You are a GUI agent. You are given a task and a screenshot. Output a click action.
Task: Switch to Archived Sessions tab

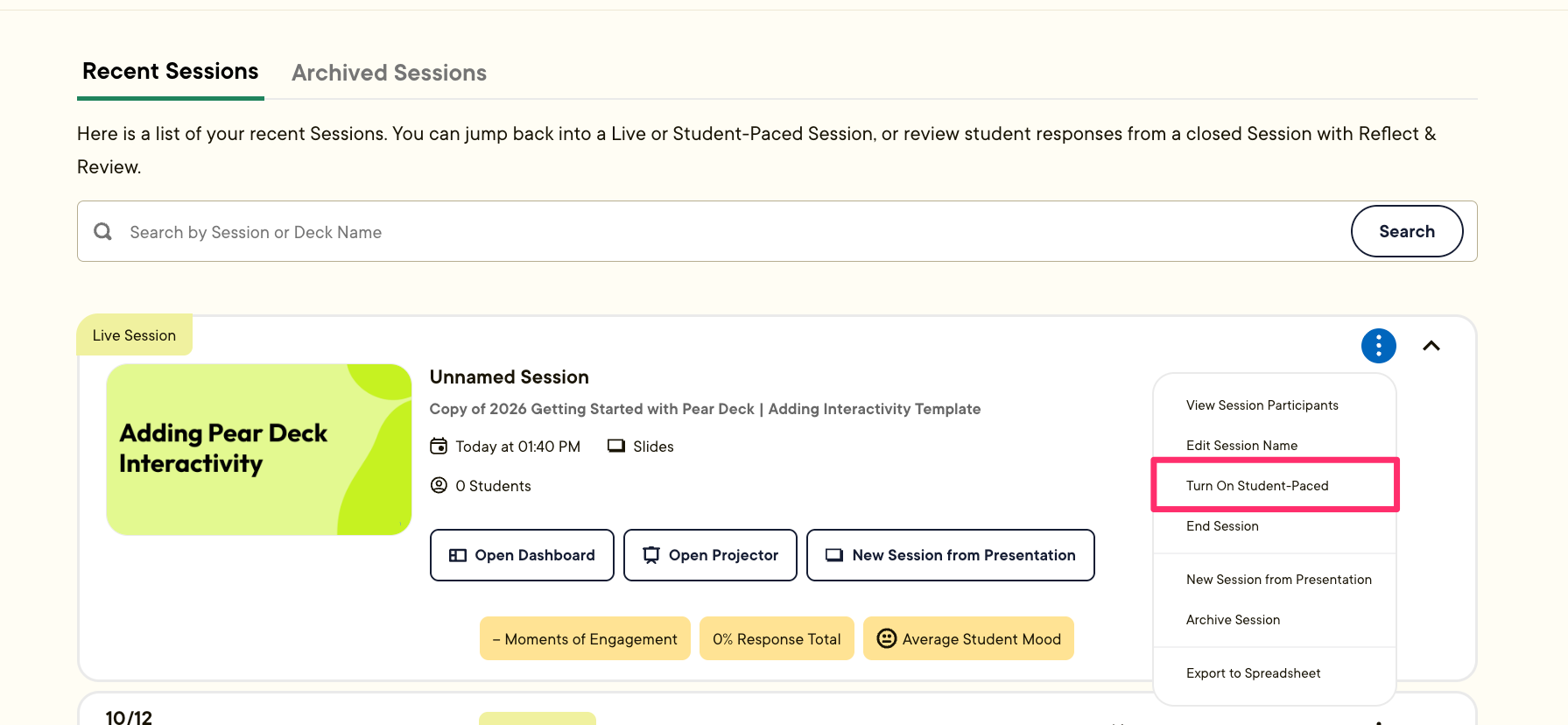389,73
